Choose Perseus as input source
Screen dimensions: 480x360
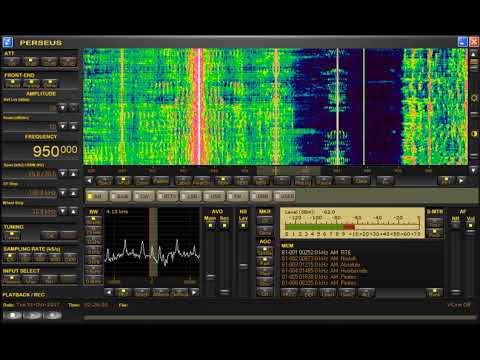click(12, 279)
